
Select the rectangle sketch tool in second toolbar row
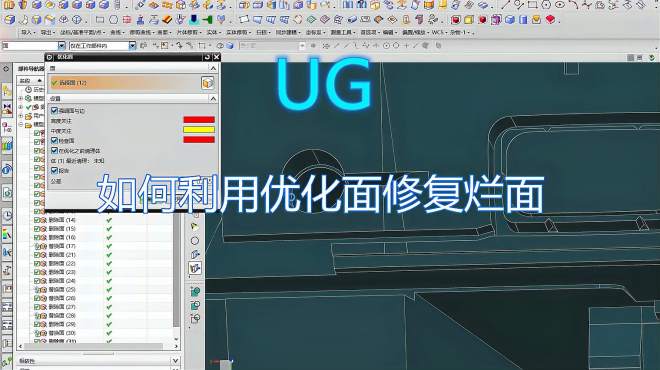click(x=100, y=20)
